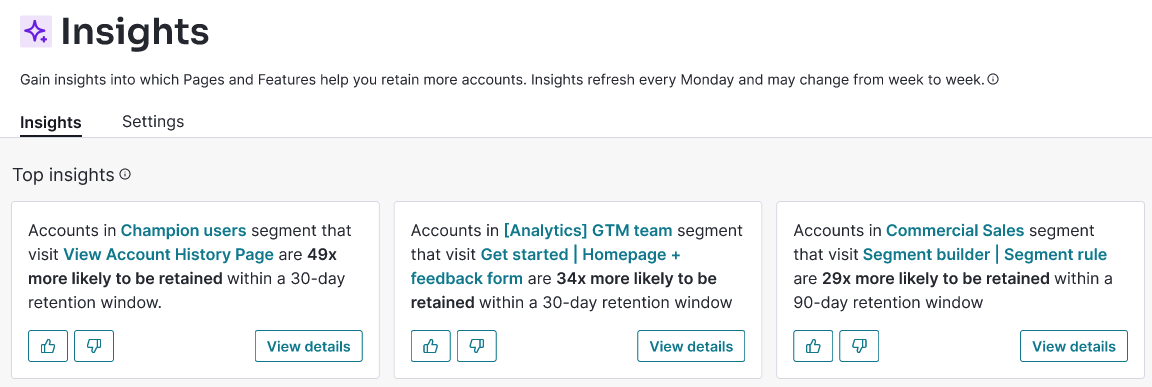The height and width of the screenshot is (387, 1152).
Task: Switch to the Settings tab
Action: [153, 121]
